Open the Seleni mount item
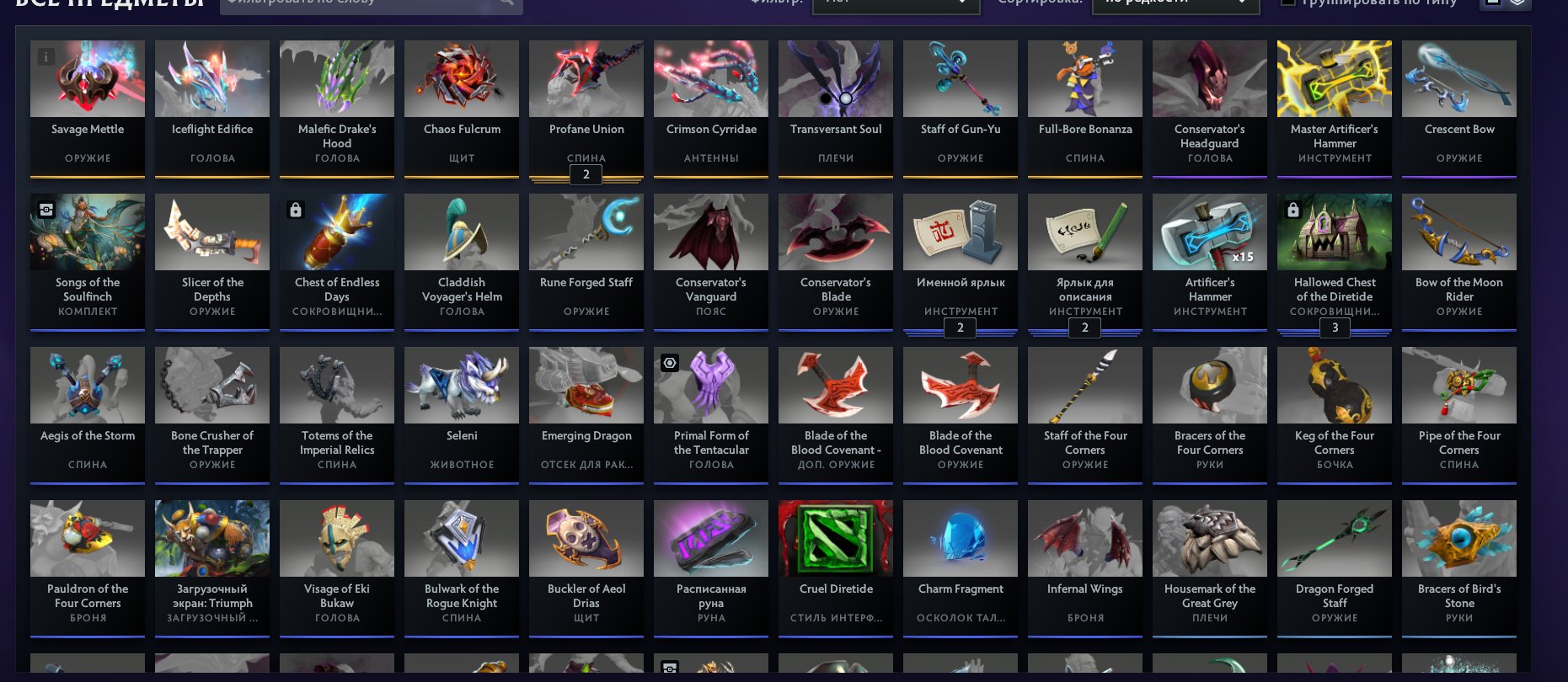Screen dimensions: 1568x682 click(462, 415)
